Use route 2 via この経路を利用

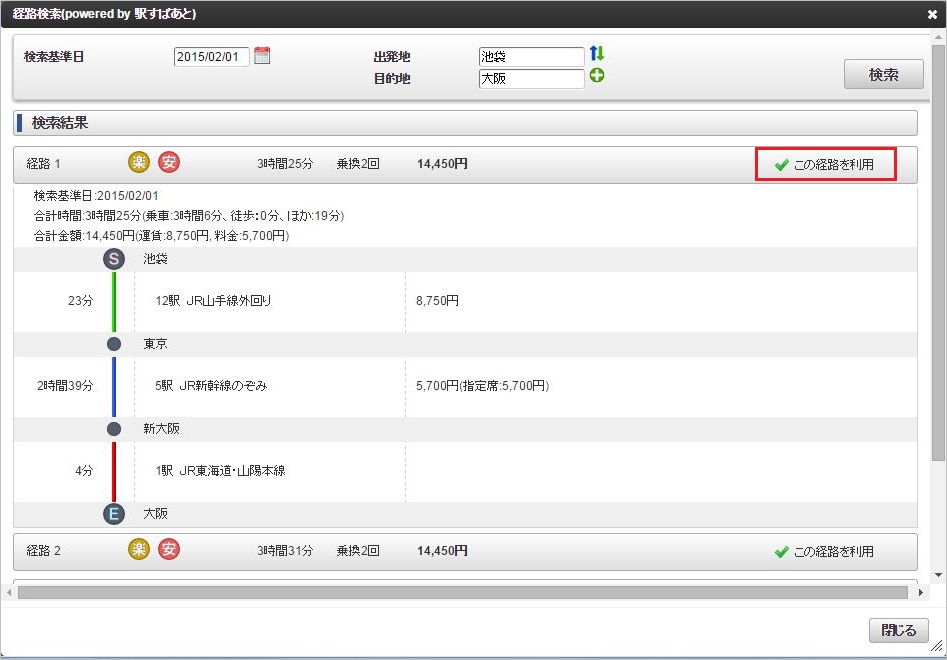[x=824, y=551]
